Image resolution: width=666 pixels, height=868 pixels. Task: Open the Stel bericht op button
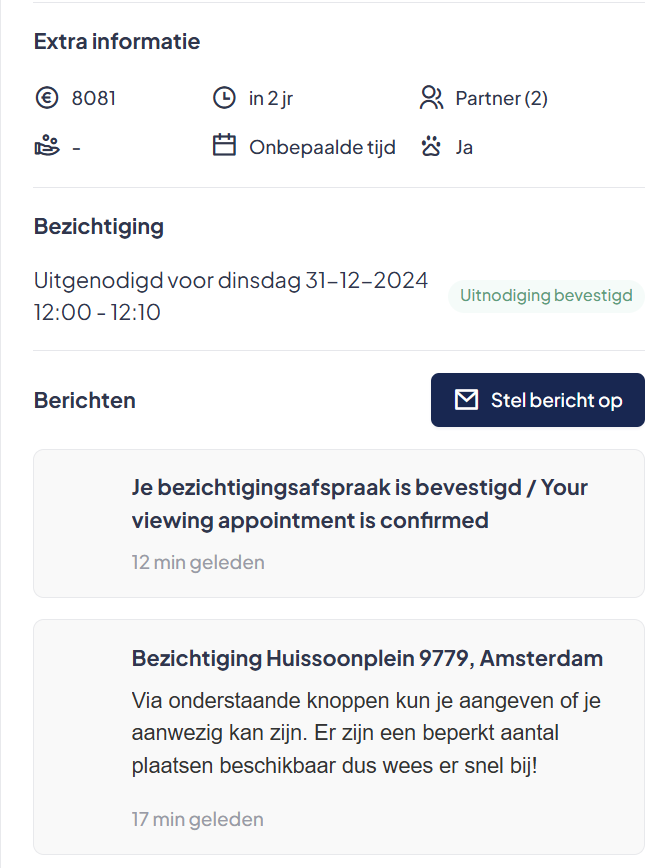pyautogui.click(x=538, y=400)
